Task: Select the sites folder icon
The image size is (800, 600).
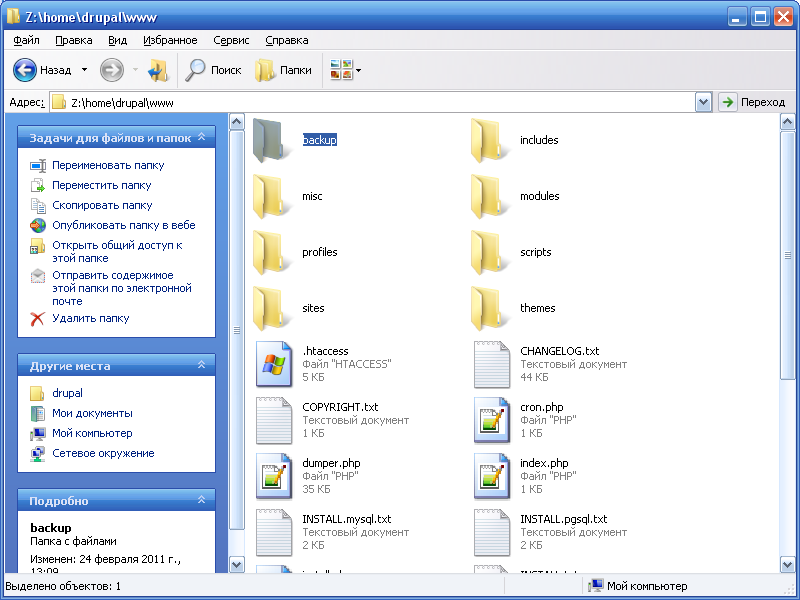Action: (x=270, y=309)
